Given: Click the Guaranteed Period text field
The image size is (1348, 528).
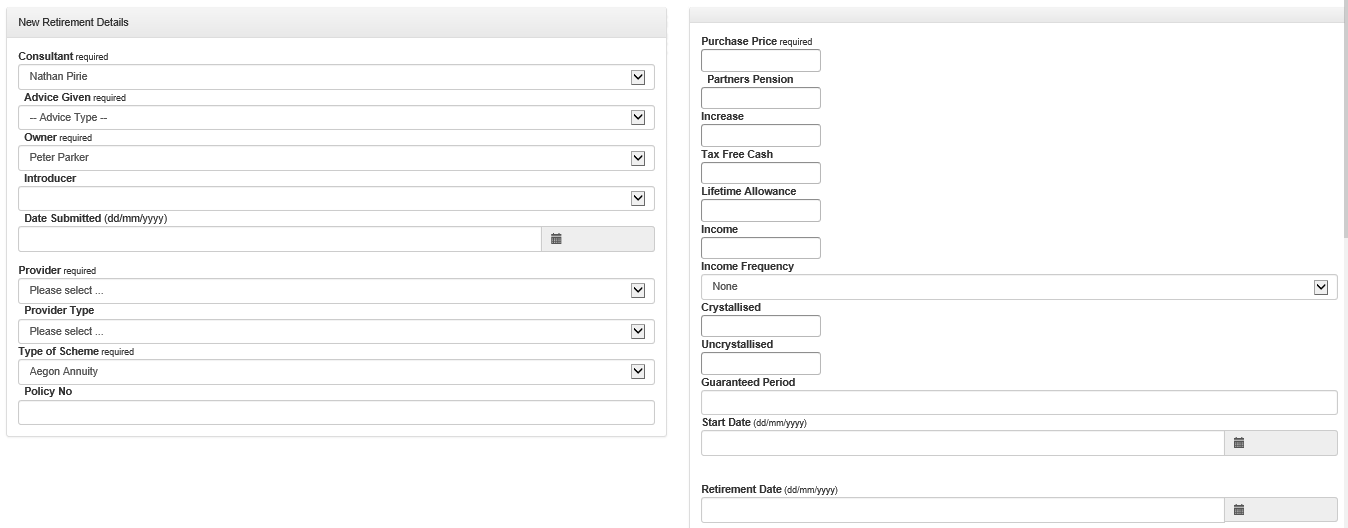Looking at the screenshot, I should 1019,402.
